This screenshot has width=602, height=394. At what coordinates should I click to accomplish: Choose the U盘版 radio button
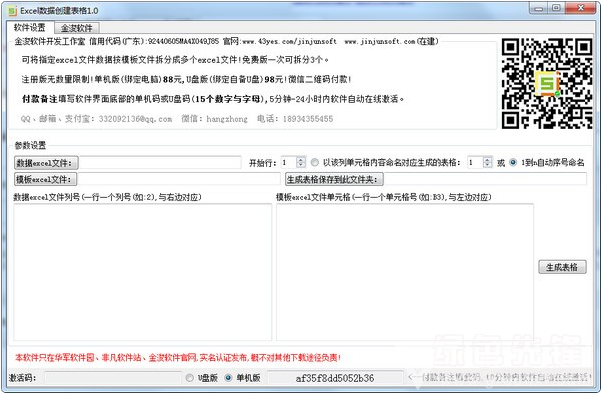click(189, 378)
